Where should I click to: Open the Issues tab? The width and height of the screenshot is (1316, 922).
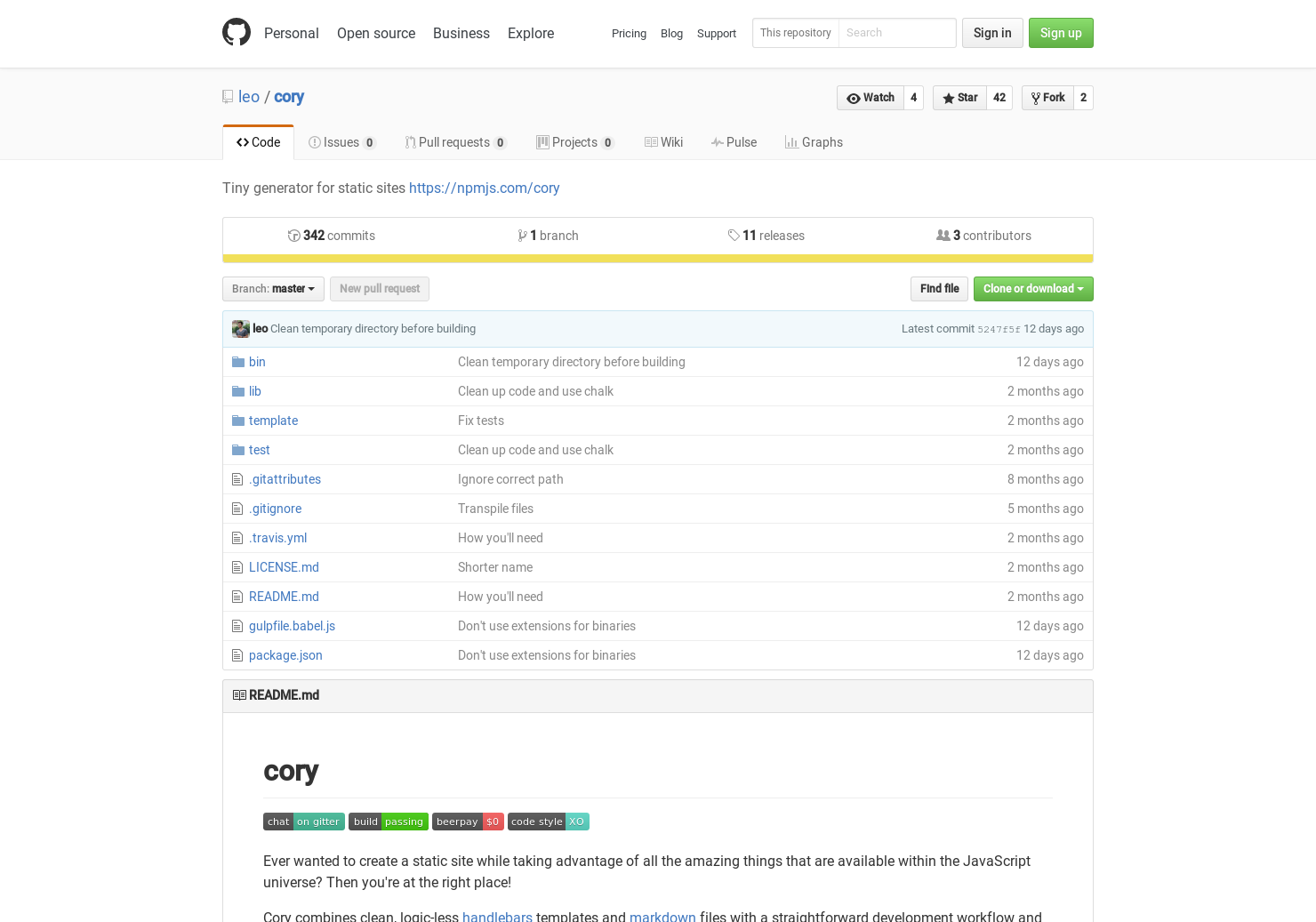click(x=342, y=142)
